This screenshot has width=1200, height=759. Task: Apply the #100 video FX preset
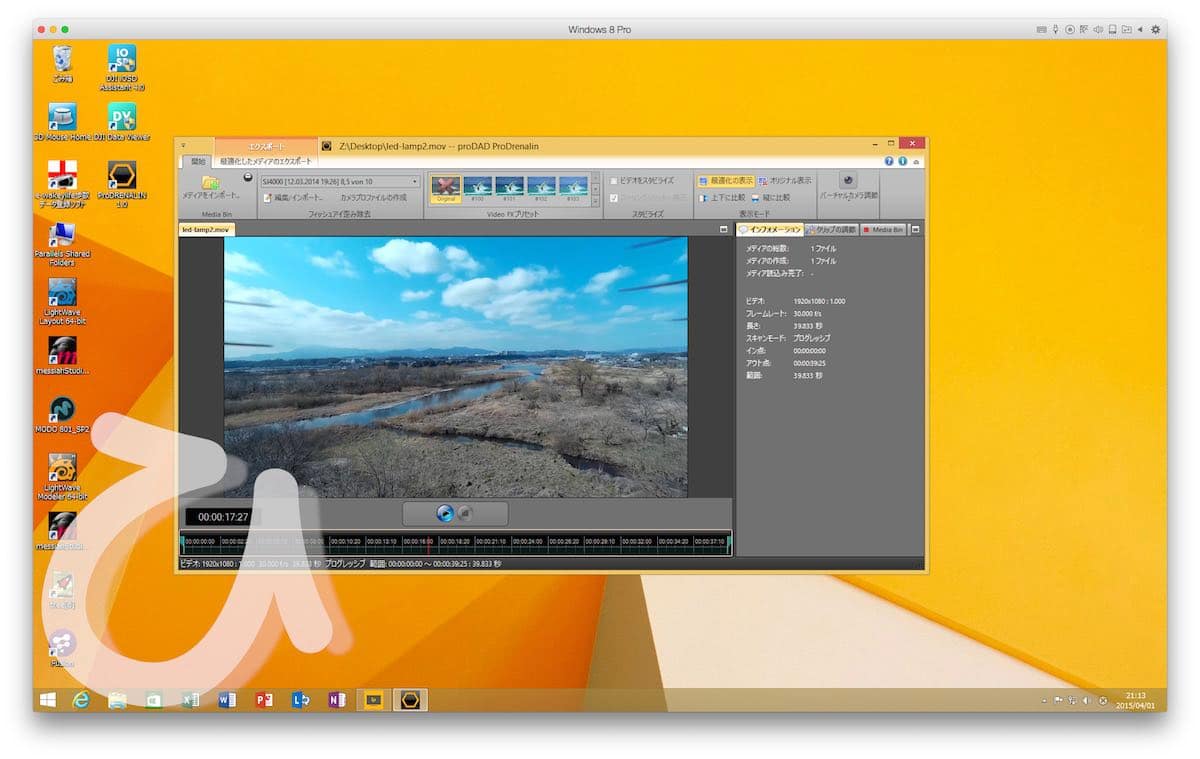[x=477, y=187]
